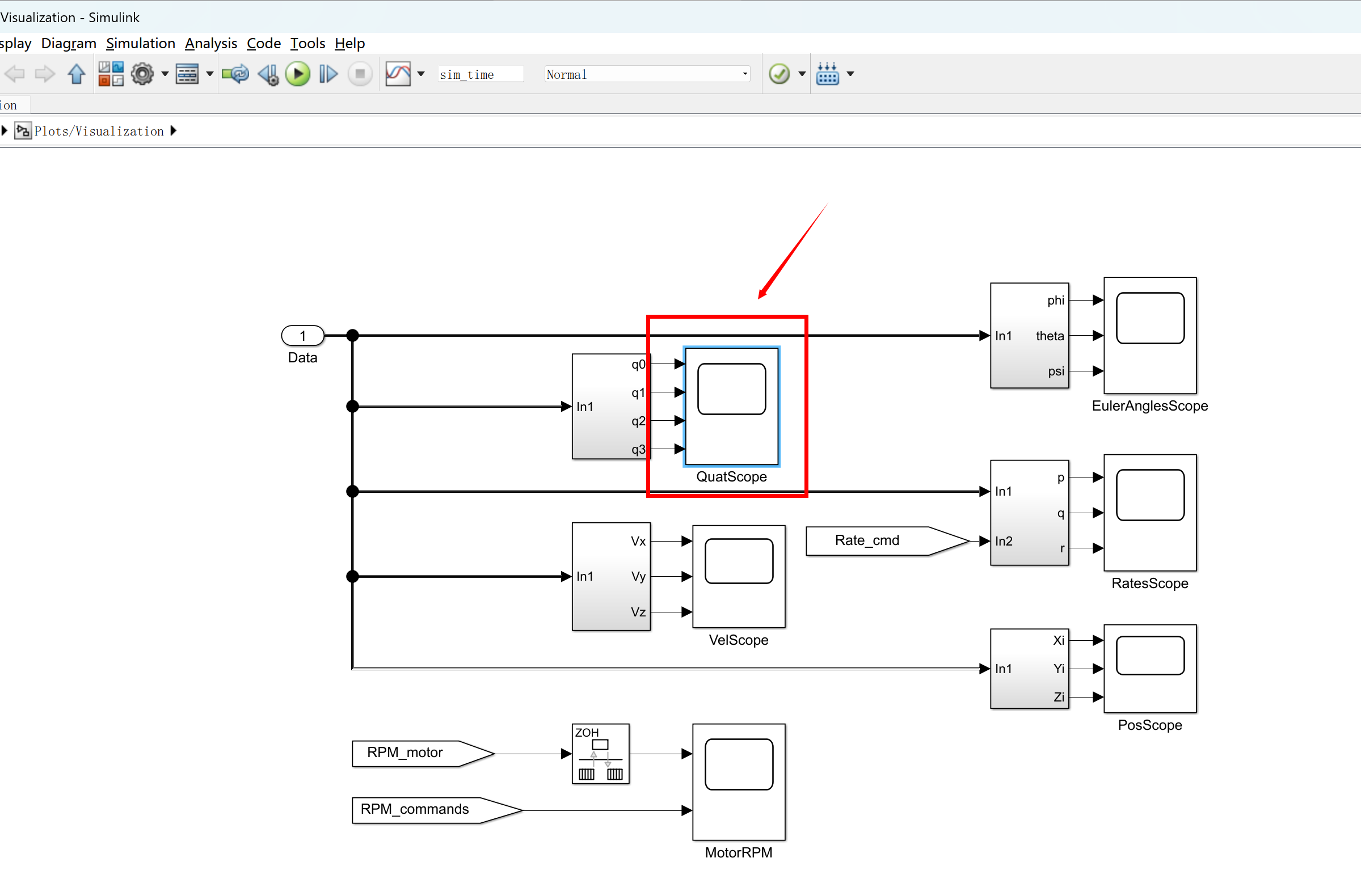Open the Analysis menu
1361x896 pixels.
point(210,44)
